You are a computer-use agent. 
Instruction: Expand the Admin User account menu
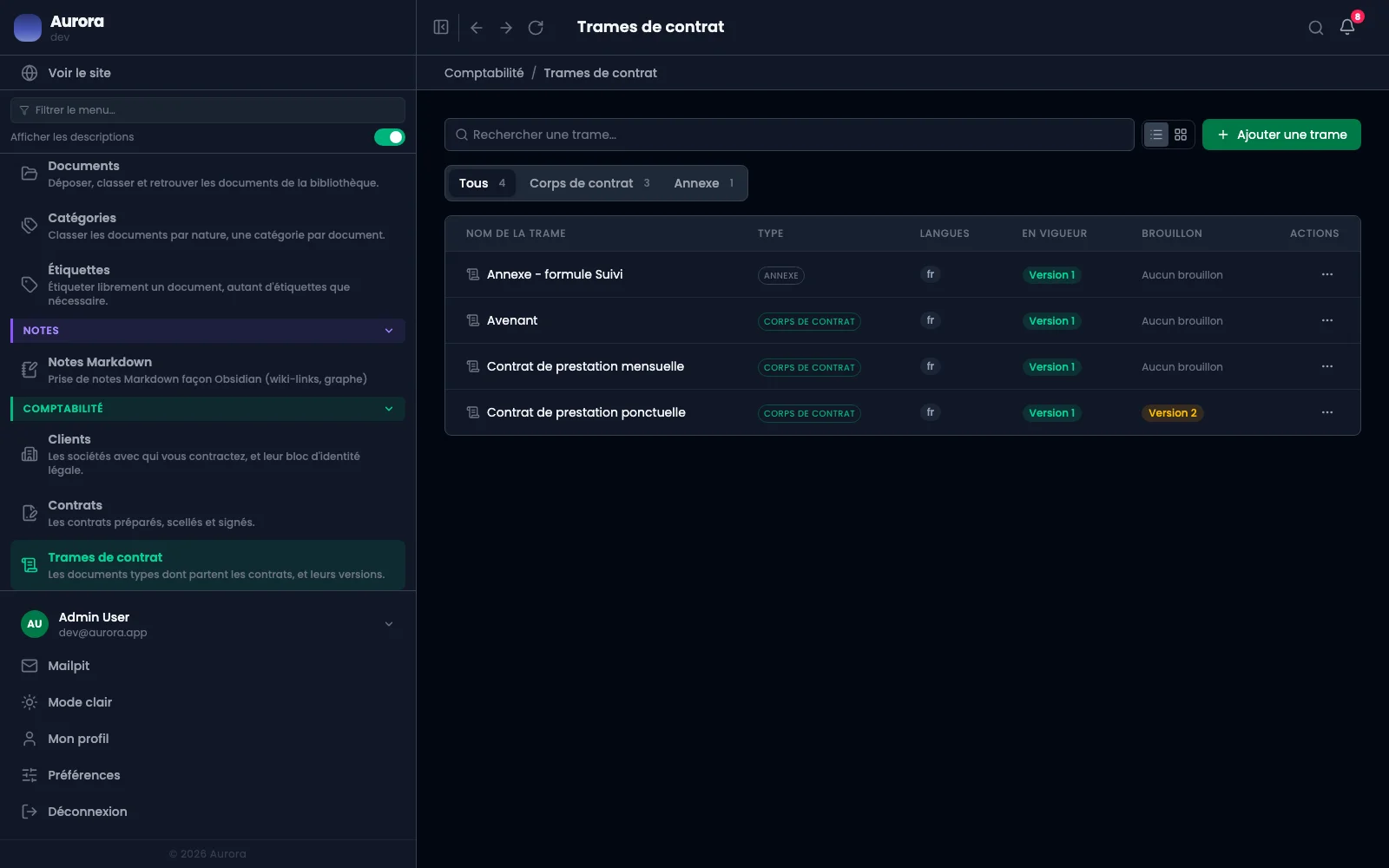pyautogui.click(x=389, y=624)
